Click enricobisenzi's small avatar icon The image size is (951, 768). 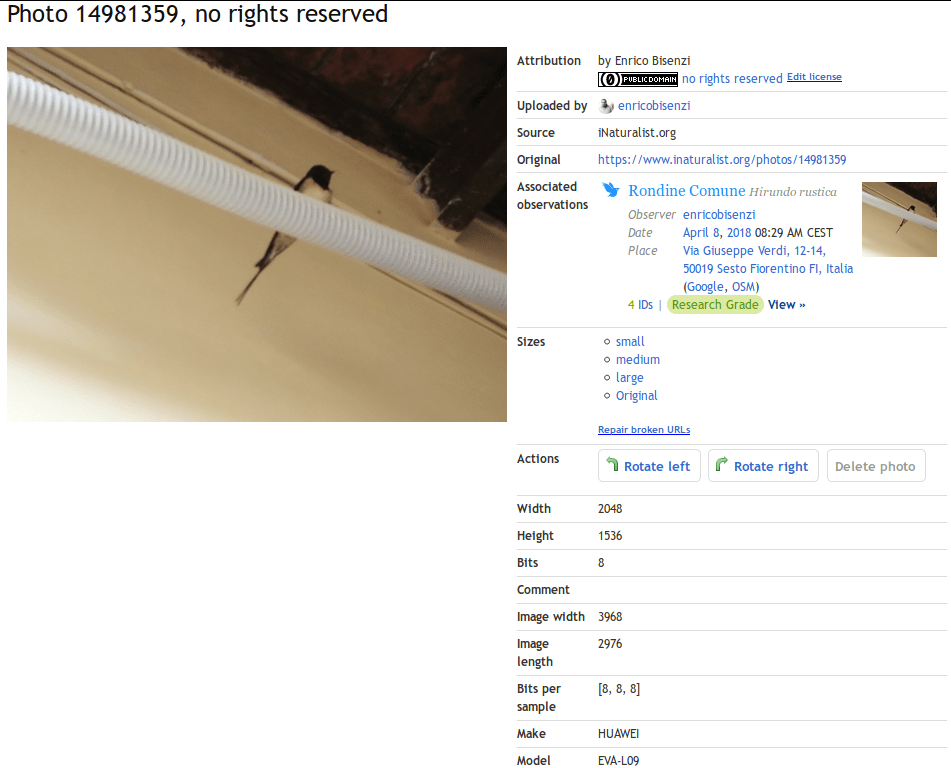tap(605, 106)
